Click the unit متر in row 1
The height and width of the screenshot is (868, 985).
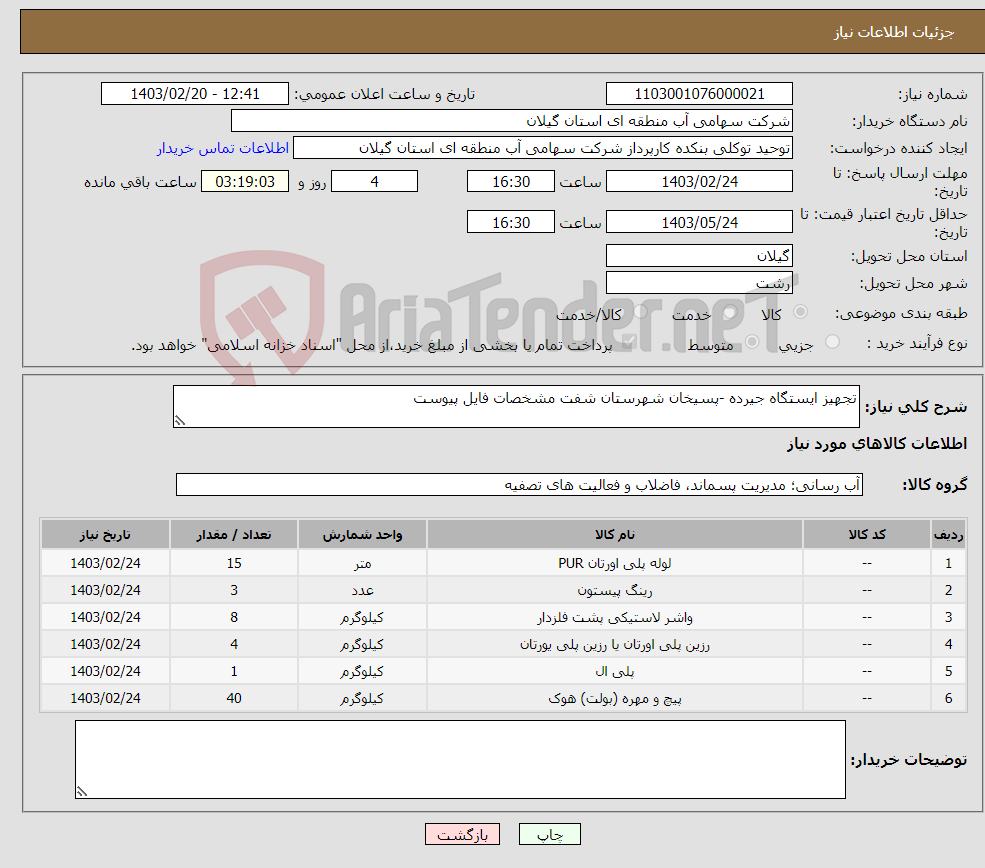pos(362,563)
